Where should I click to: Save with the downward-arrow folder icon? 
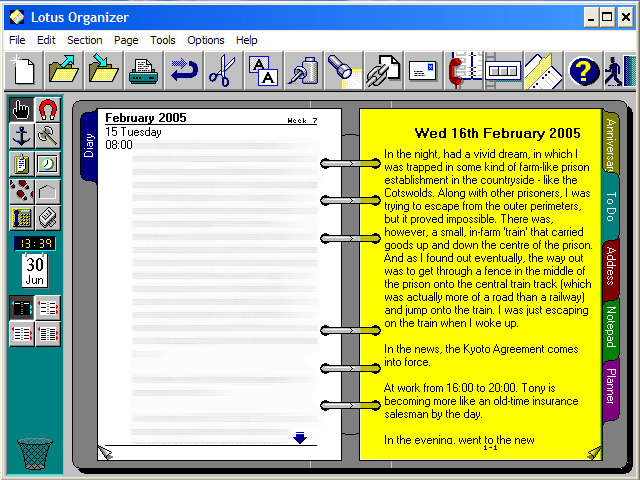104,71
